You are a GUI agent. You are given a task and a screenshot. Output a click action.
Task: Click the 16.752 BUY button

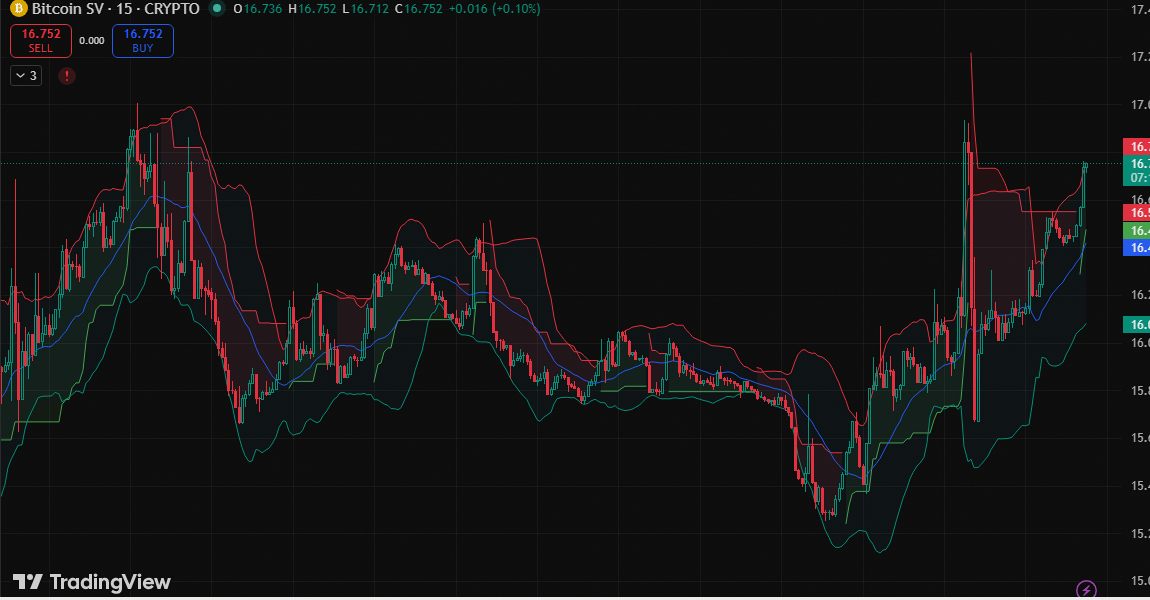pos(143,40)
